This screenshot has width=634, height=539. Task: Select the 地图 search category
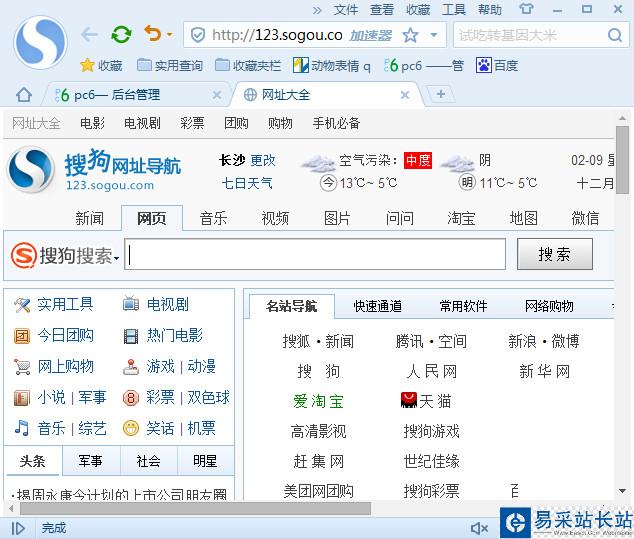524,218
